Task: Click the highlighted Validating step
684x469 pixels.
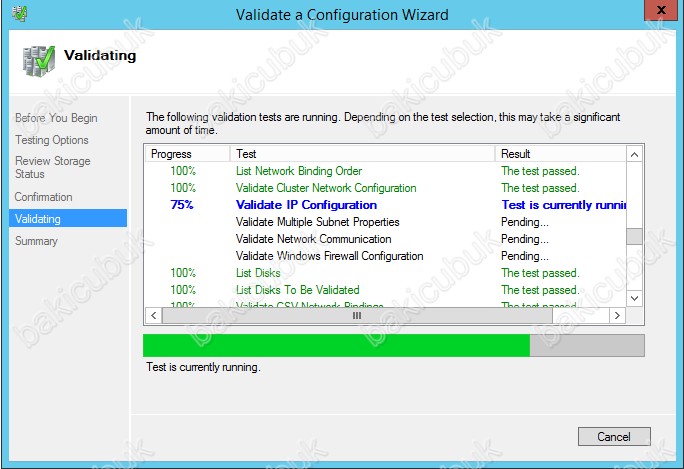Action: (x=38, y=218)
